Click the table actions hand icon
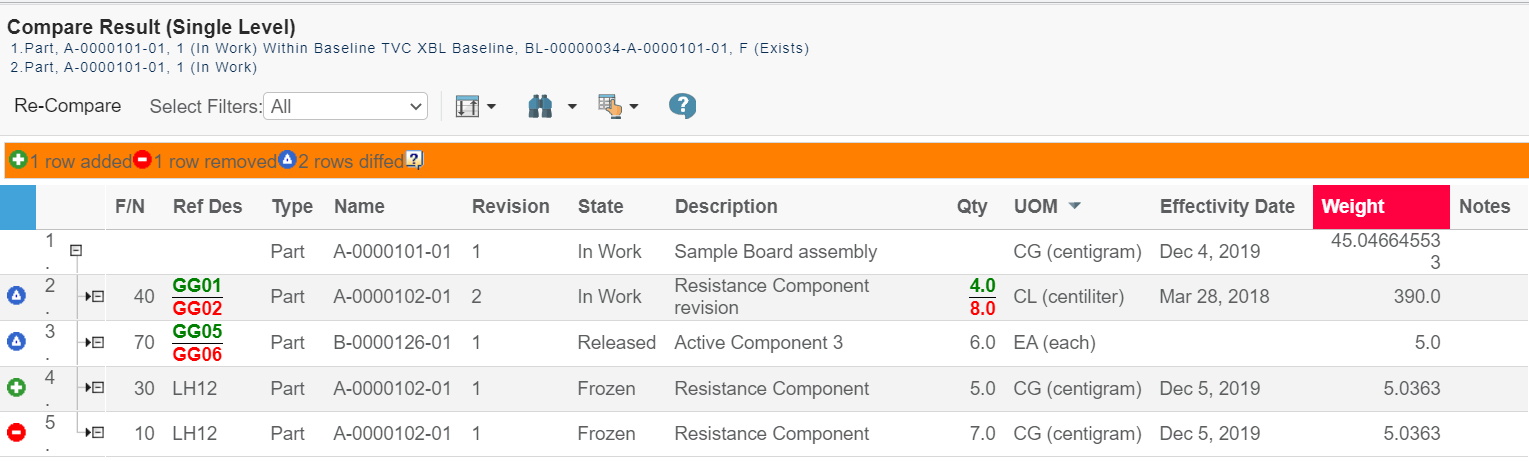1529x461 pixels. pyautogui.click(x=609, y=106)
